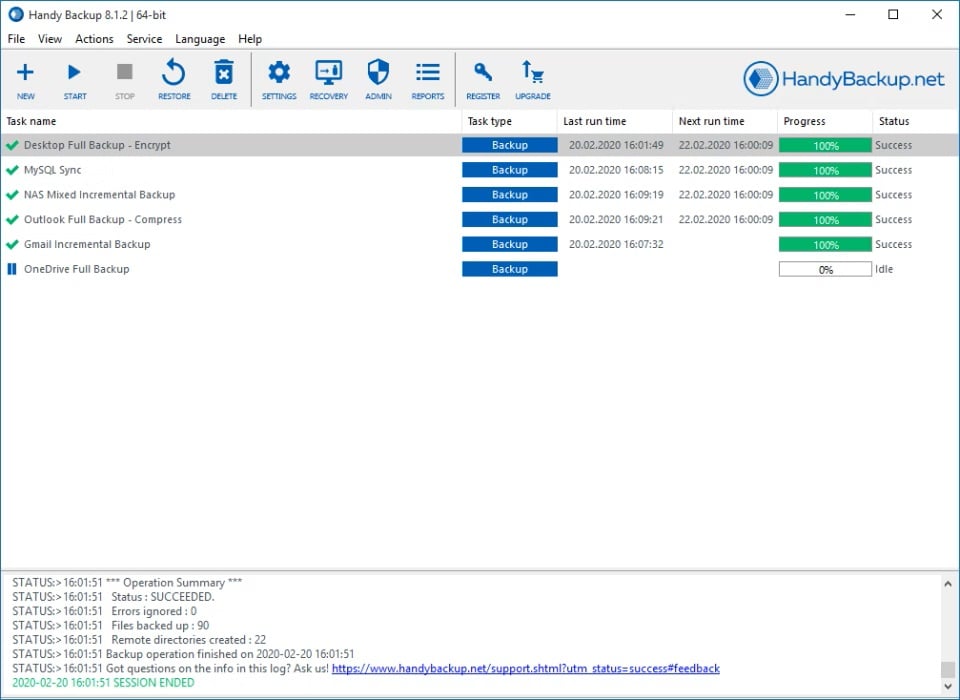Launch the RECOVERY tool
Screen dimensions: 960x700
tap(329, 80)
